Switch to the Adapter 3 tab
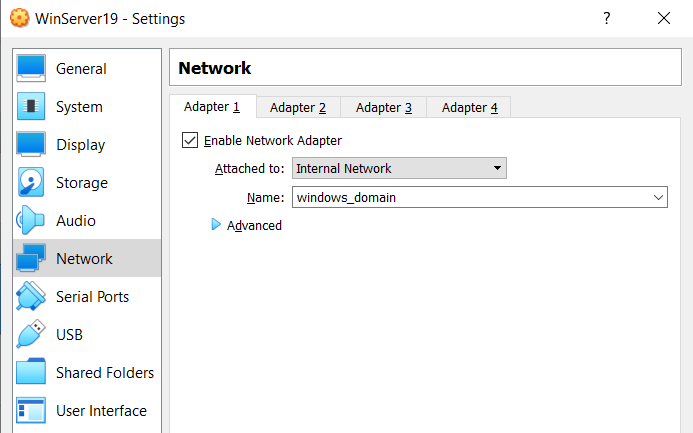Image resolution: width=693 pixels, height=433 pixels. (384, 108)
